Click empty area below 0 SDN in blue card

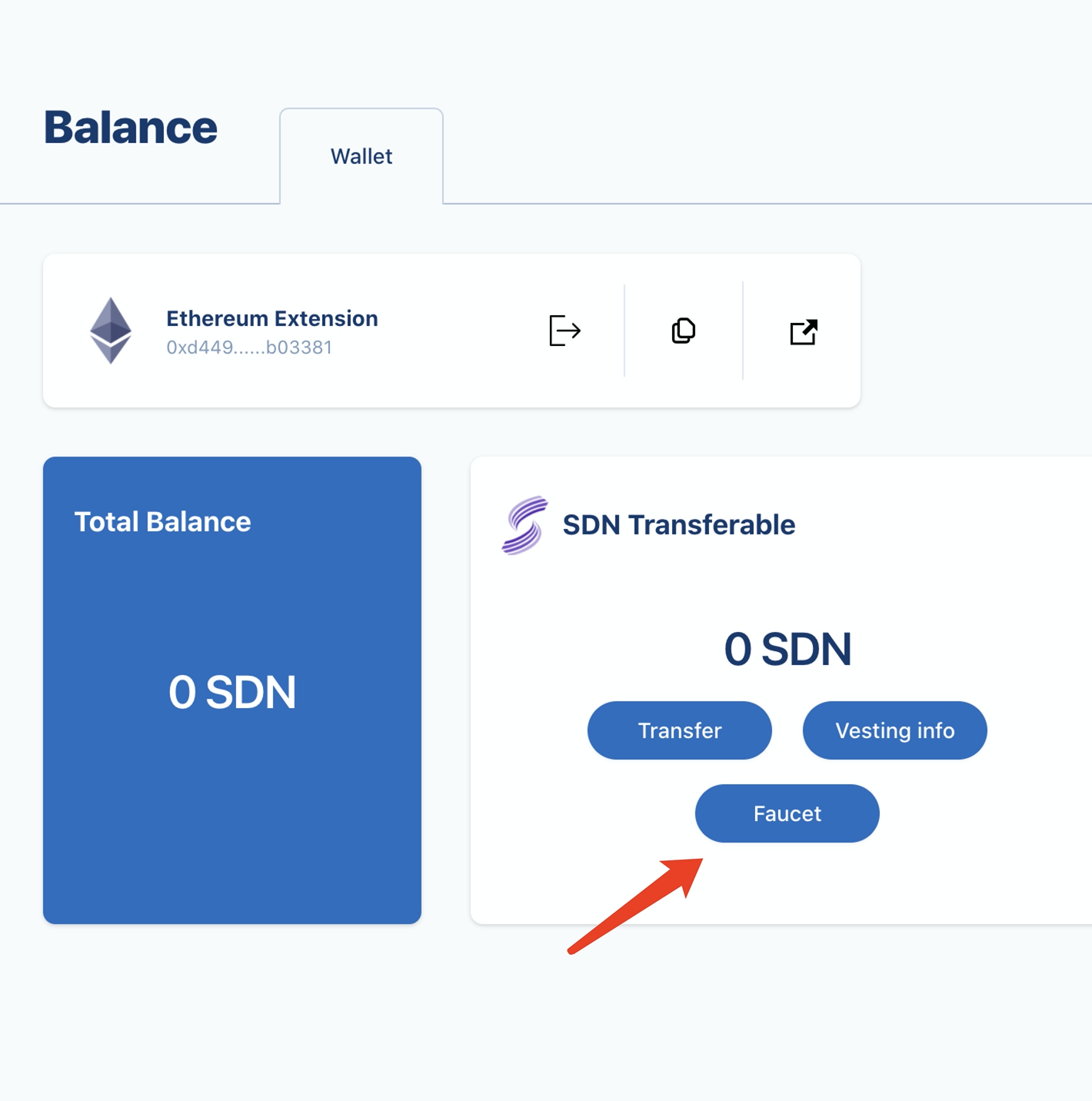[232, 830]
